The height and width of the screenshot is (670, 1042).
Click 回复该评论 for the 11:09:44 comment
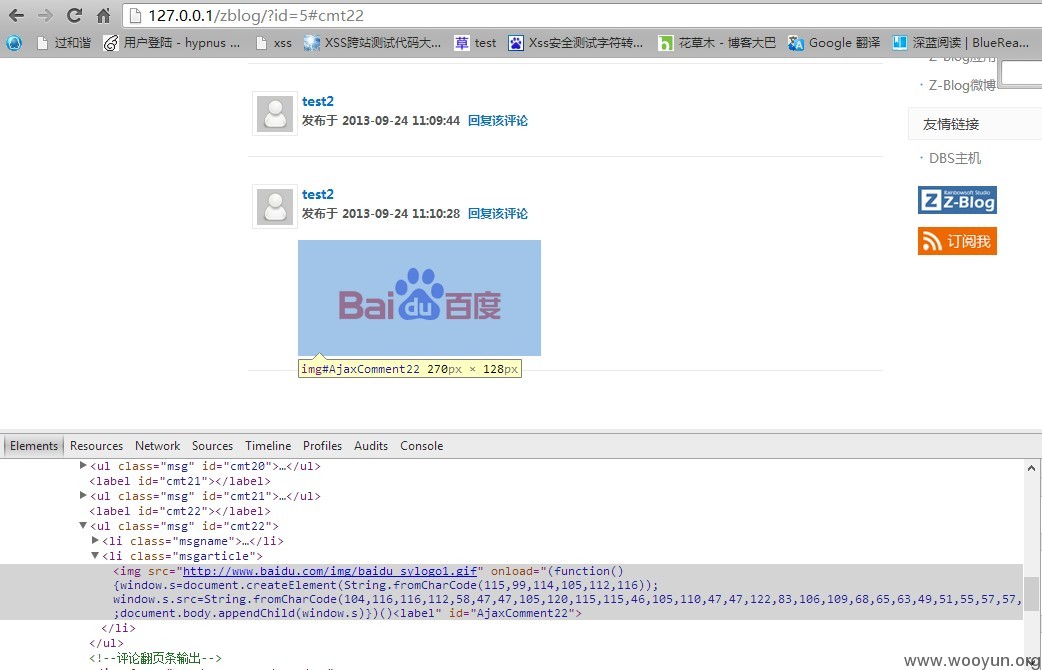coord(498,120)
